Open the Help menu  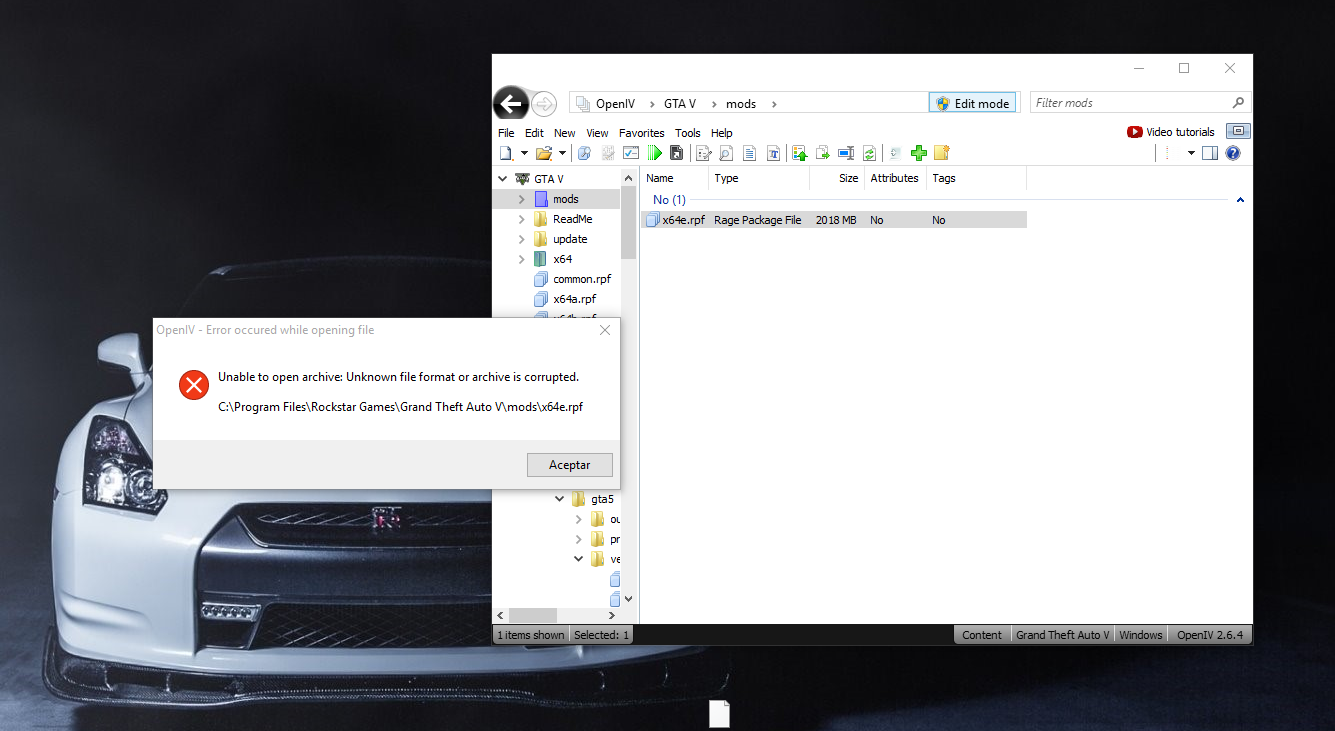[x=722, y=133]
